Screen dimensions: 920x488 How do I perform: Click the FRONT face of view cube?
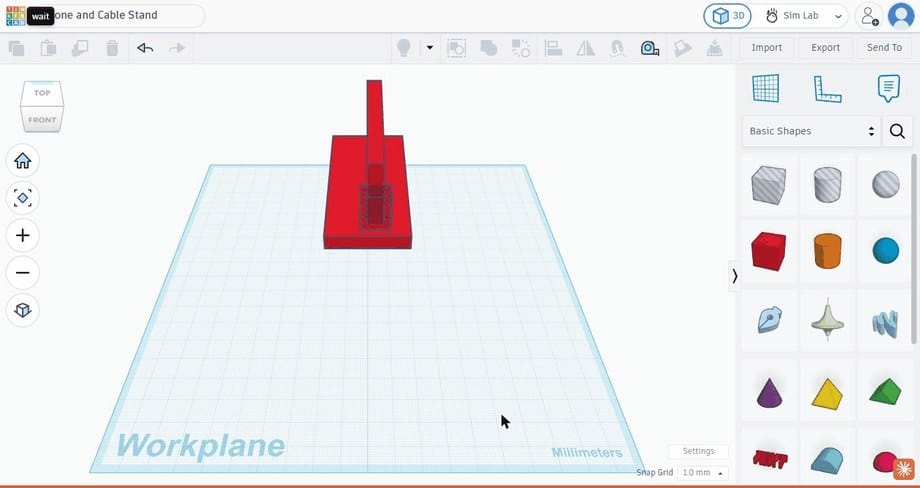click(42, 120)
